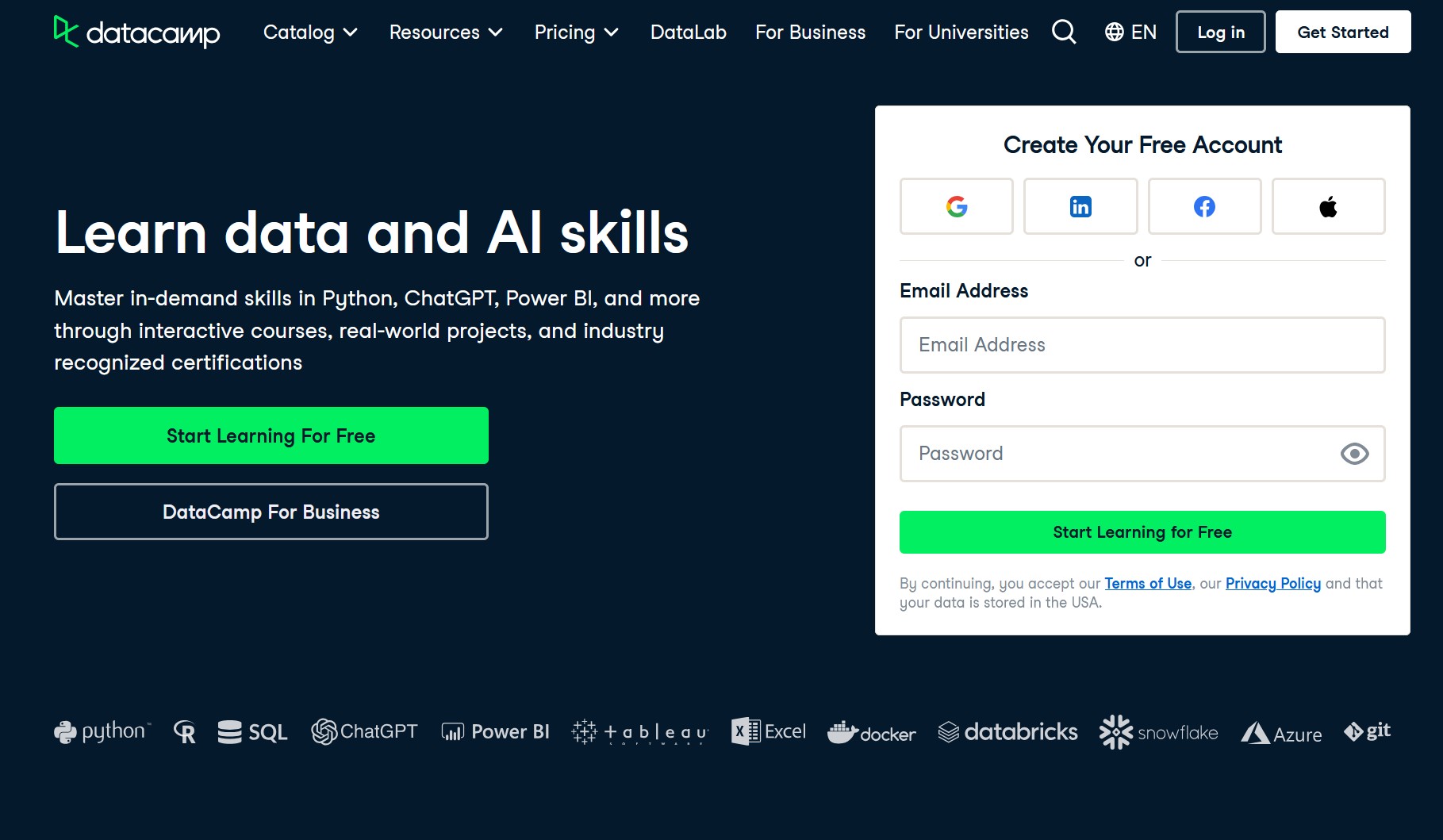Click the Excel logo
Screen dimensions: 1443x840
(x=768, y=731)
